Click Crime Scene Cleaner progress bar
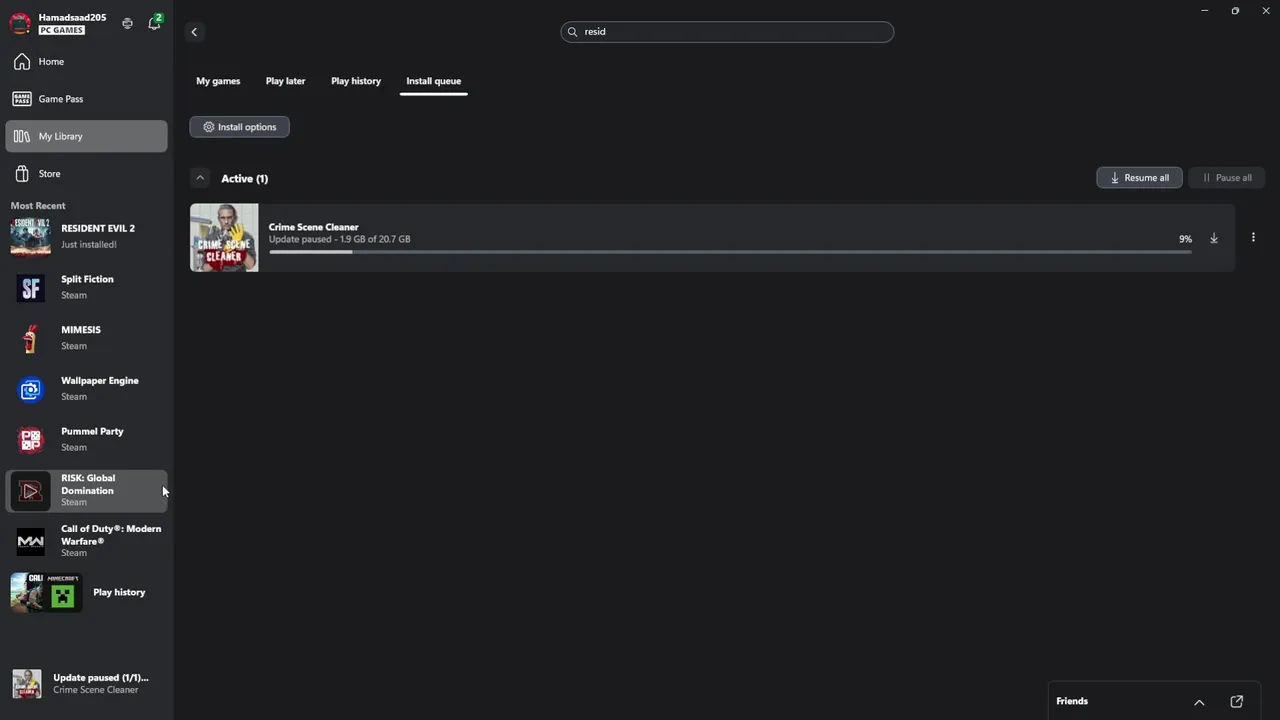The width and height of the screenshot is (1280, 720). 730,252
